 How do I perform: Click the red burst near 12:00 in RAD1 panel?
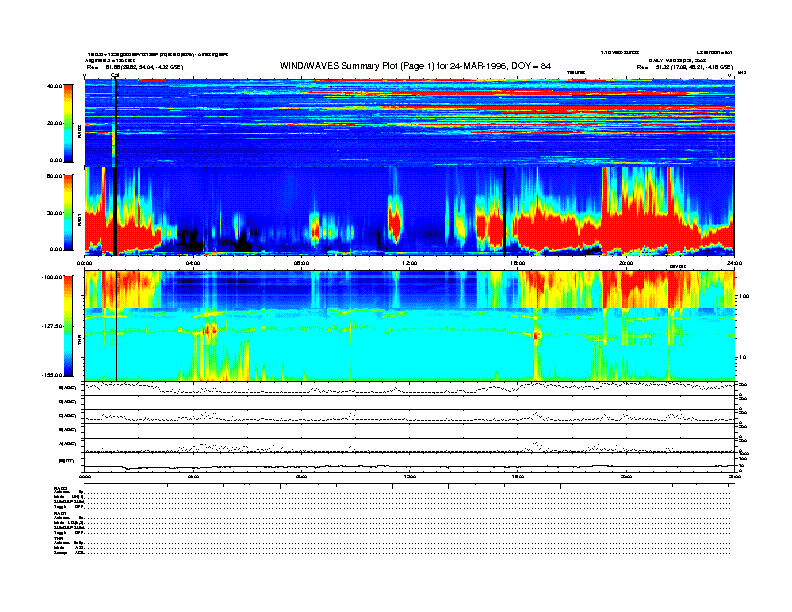pyautogui.click(x=394, y=221)
